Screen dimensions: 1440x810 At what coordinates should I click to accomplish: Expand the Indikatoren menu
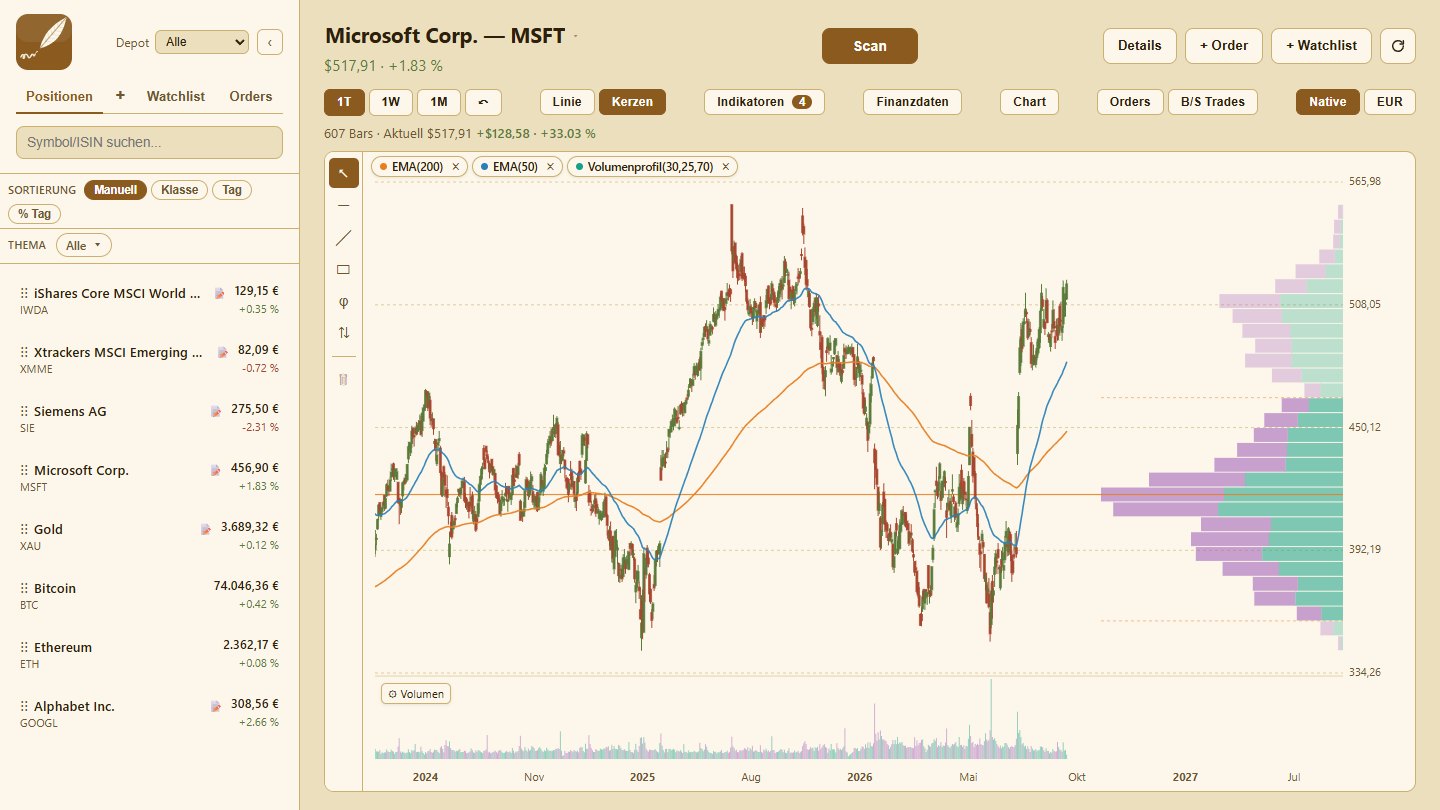[764, 102]
